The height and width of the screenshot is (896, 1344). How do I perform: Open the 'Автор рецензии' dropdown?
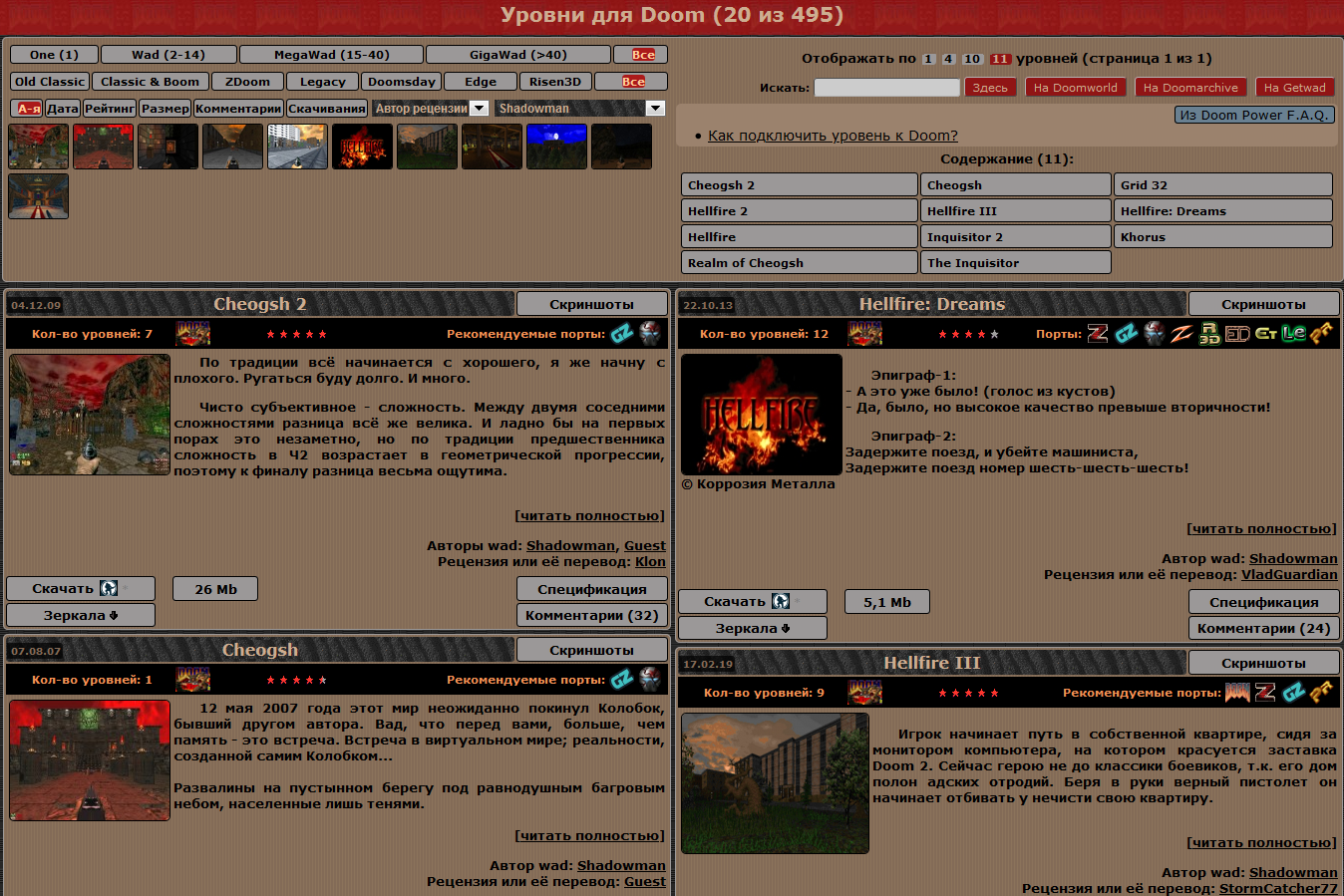(430, 108)
